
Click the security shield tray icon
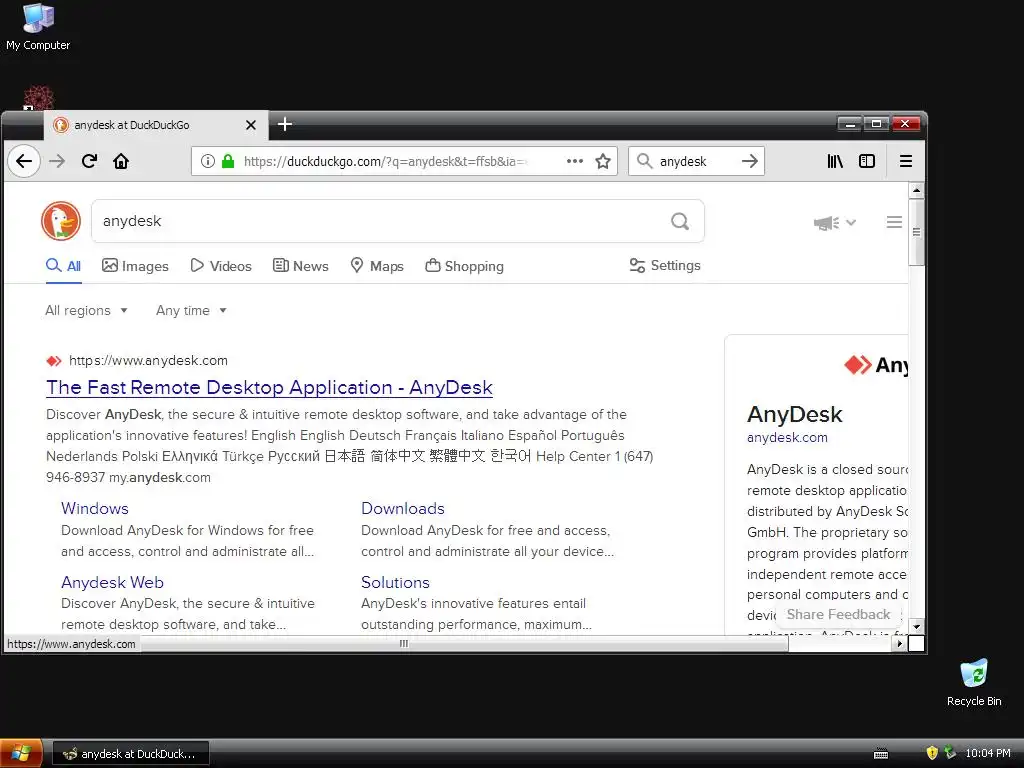coord(932,753)
